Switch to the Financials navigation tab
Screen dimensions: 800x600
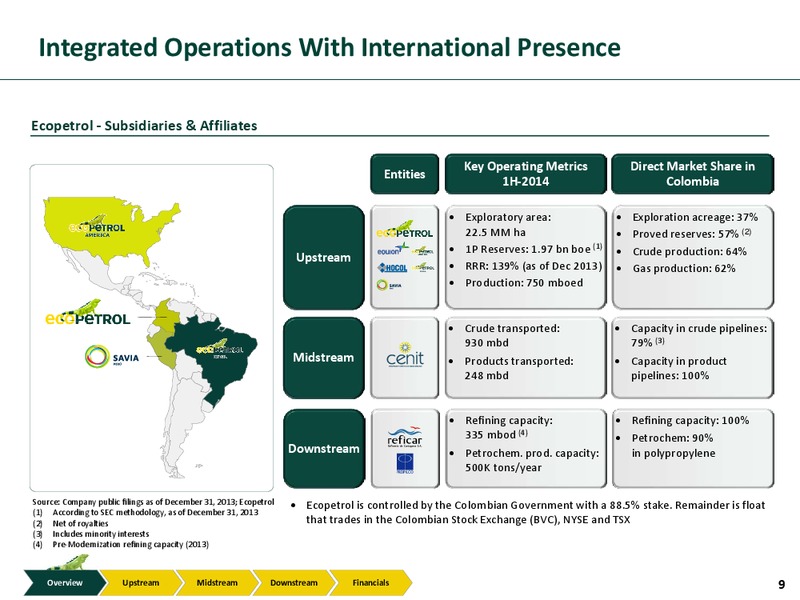coord(371,583)
